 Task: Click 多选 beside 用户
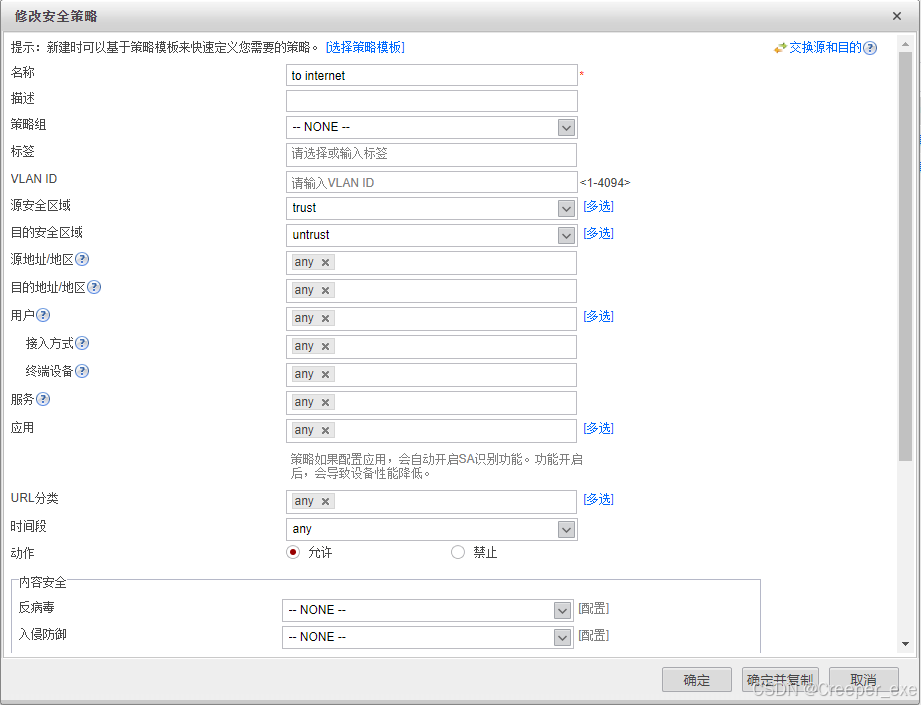tap(599, 316)
